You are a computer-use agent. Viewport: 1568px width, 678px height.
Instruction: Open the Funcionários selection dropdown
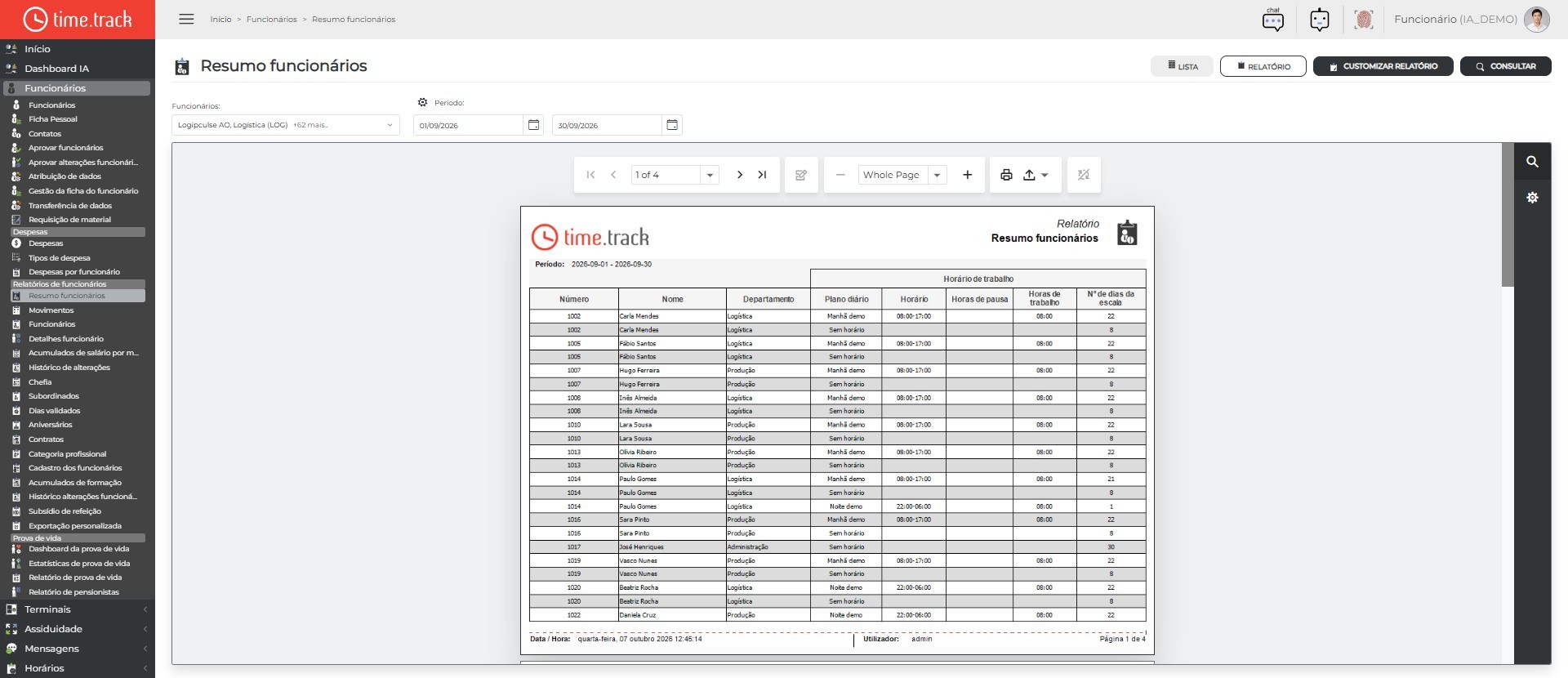[x=285, y=125]
